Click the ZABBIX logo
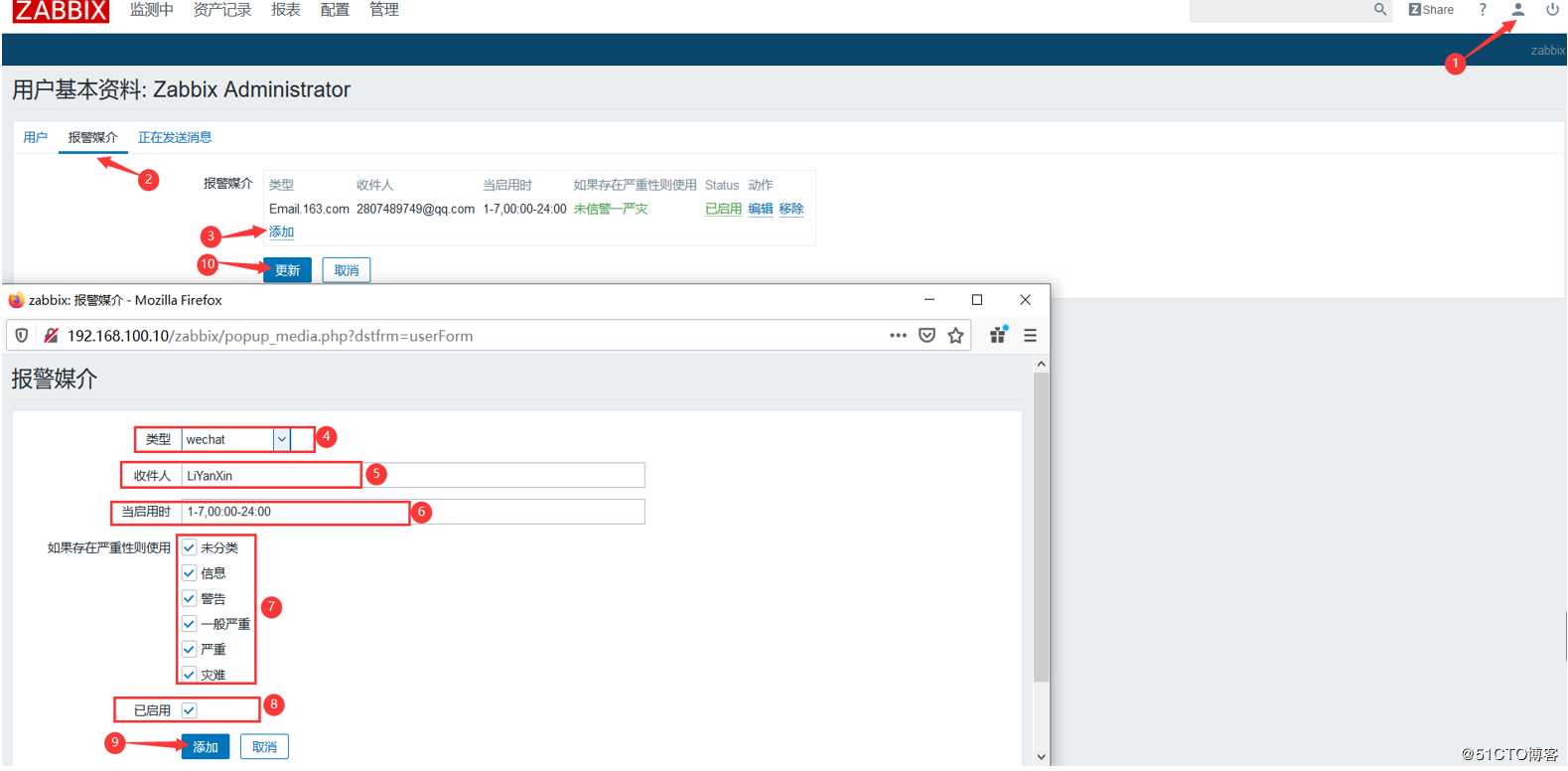 61,11
